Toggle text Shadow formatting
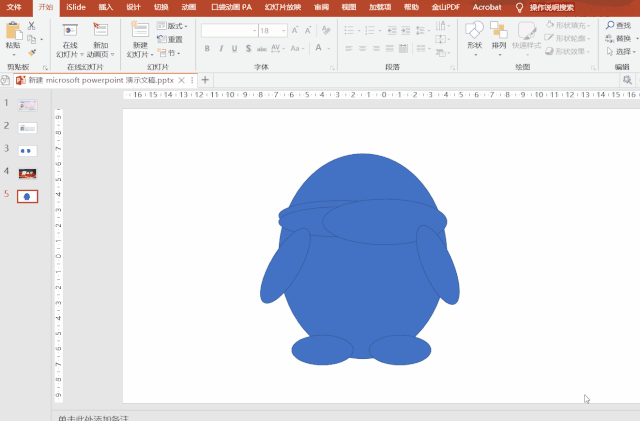The height and width of the screenshot is (421, 640). click(248, 49)
